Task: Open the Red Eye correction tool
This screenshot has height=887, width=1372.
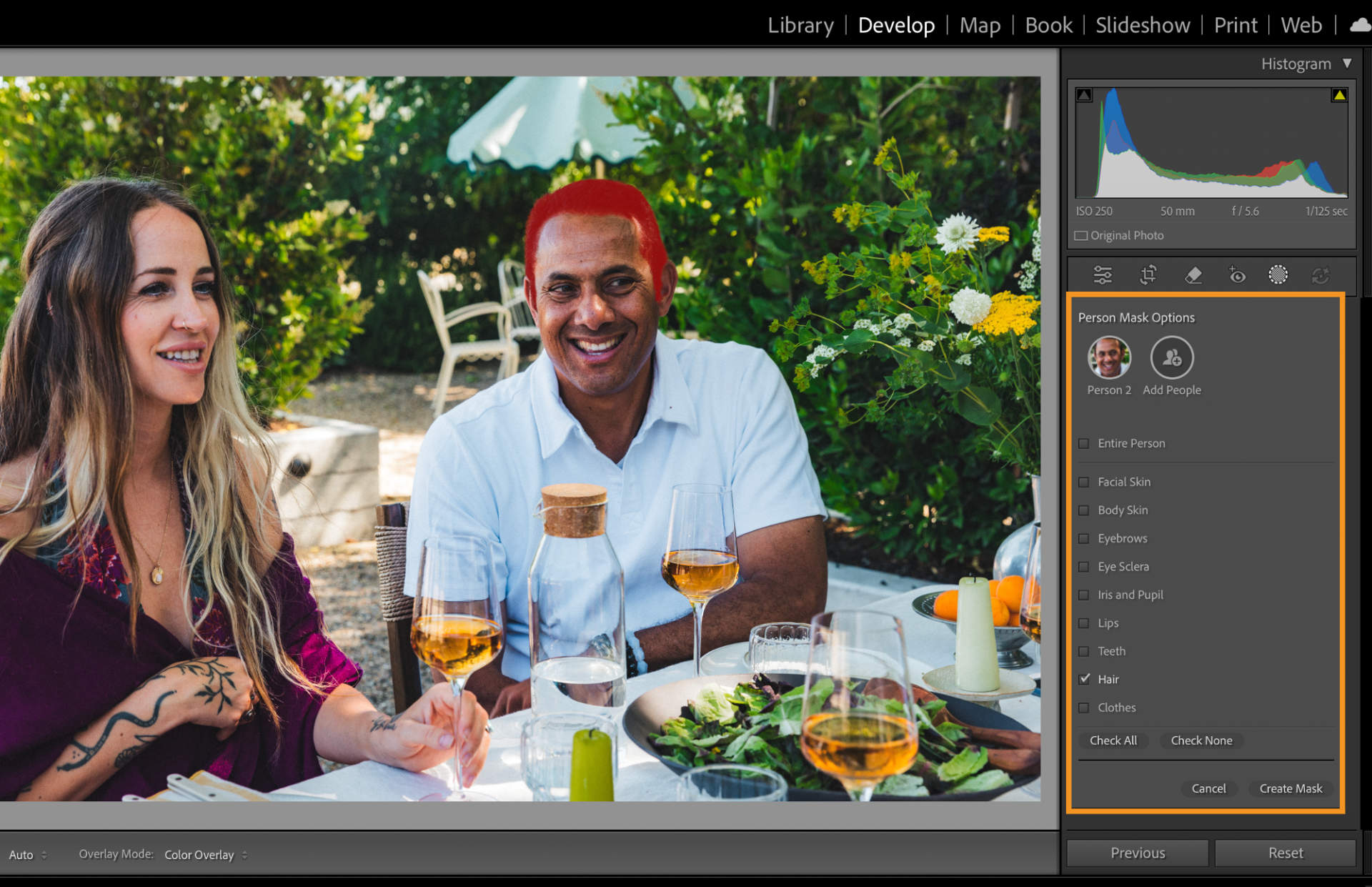Action: [1237, 275]
